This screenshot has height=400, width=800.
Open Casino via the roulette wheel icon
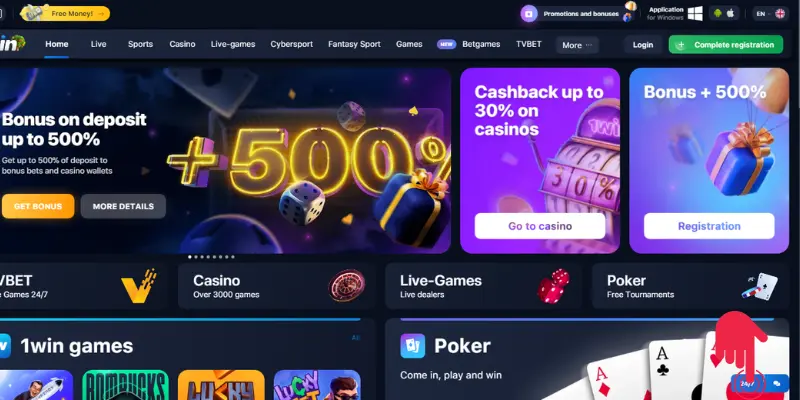[346, 286]
